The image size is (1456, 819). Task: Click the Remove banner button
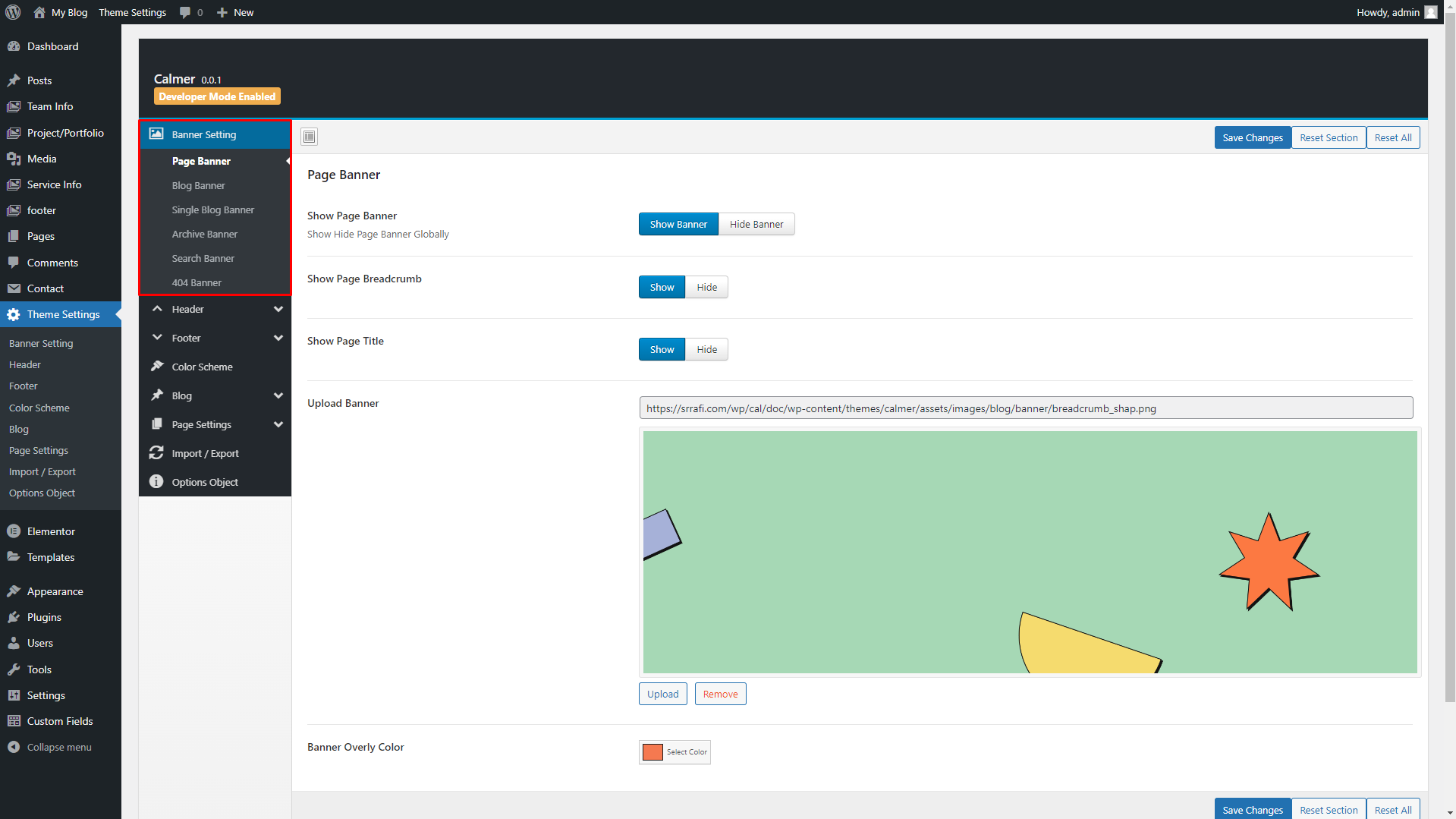(x=720, y=694)
